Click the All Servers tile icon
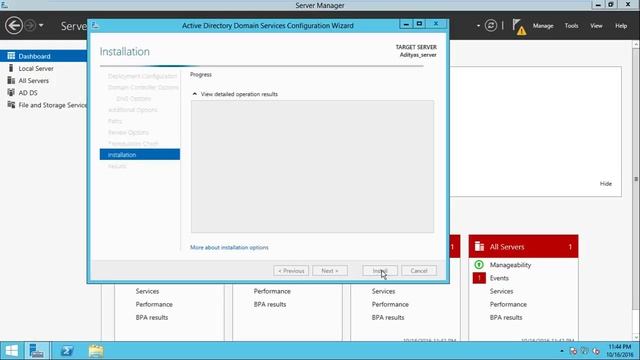Image resolution: width=640 pixels, height=360 pixels. (x=479, y=247)
